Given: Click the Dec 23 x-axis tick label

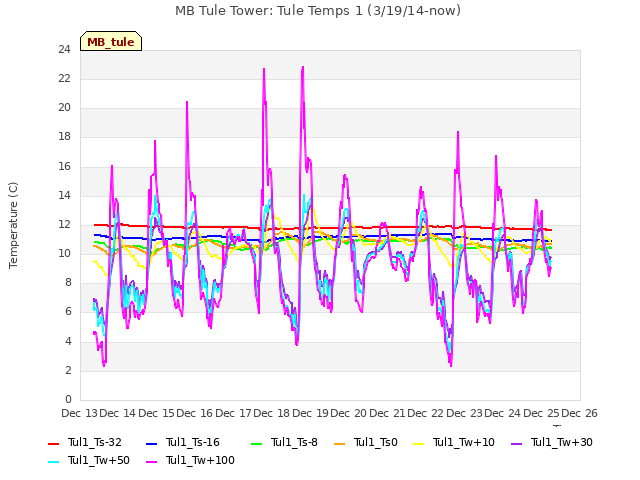Looking at the screenshot, I should [x=464, y=413].
